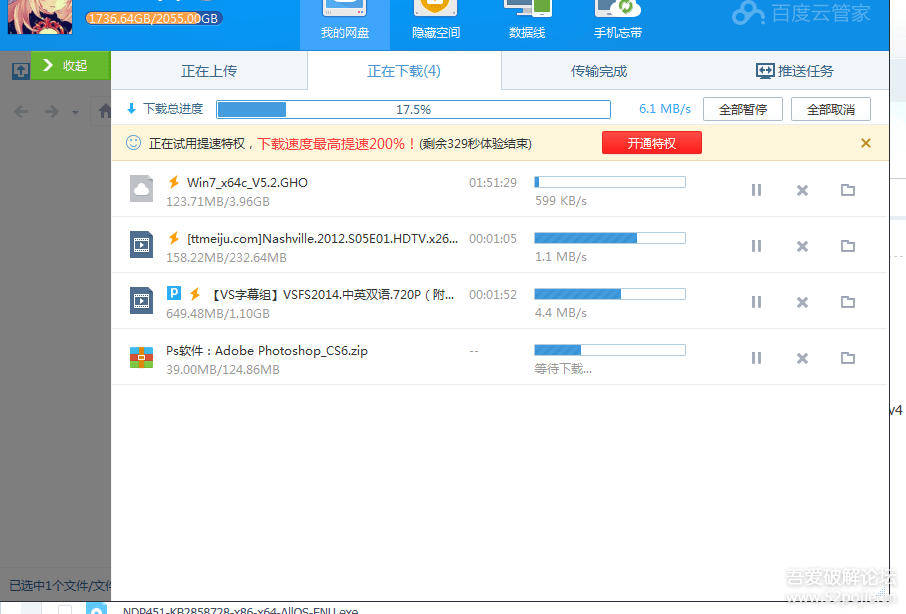This screenshot has width=906, height=614.
Task: Click the Nashville download progress bar
Action: [x=610, y=238]
